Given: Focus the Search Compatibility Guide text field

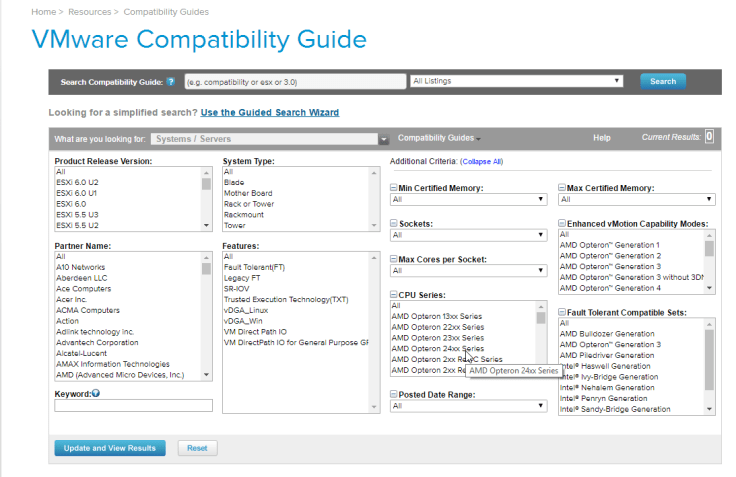Looking at the screenshot, I should (295, 82).
